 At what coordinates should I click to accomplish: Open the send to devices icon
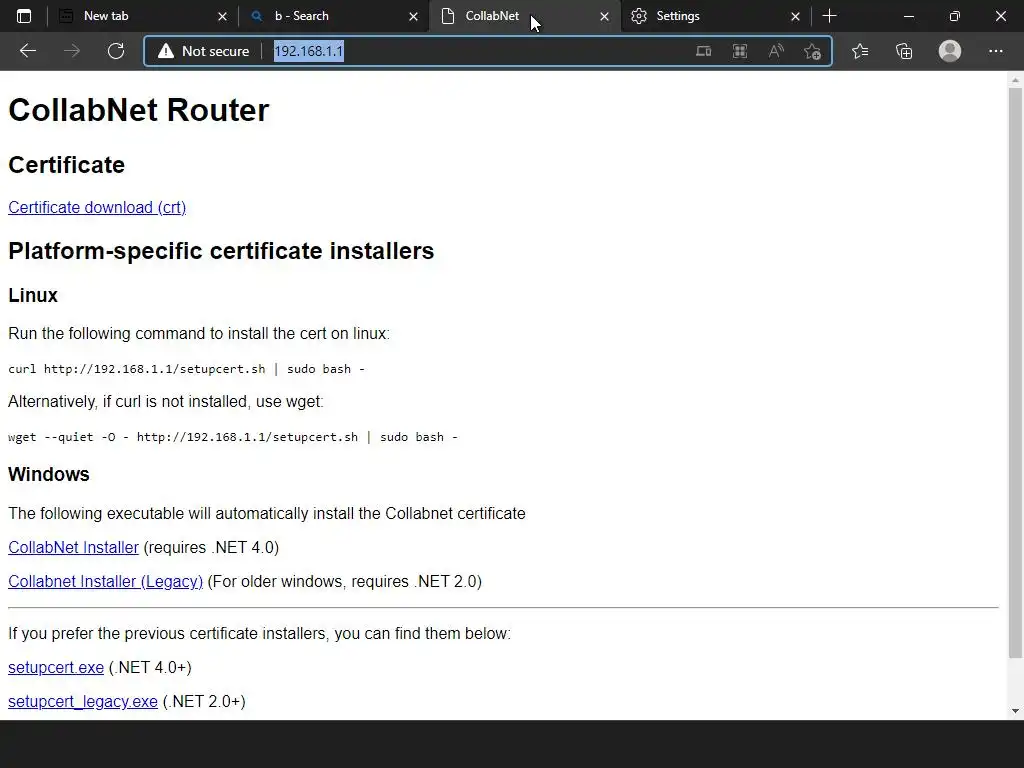pos(703,51)
